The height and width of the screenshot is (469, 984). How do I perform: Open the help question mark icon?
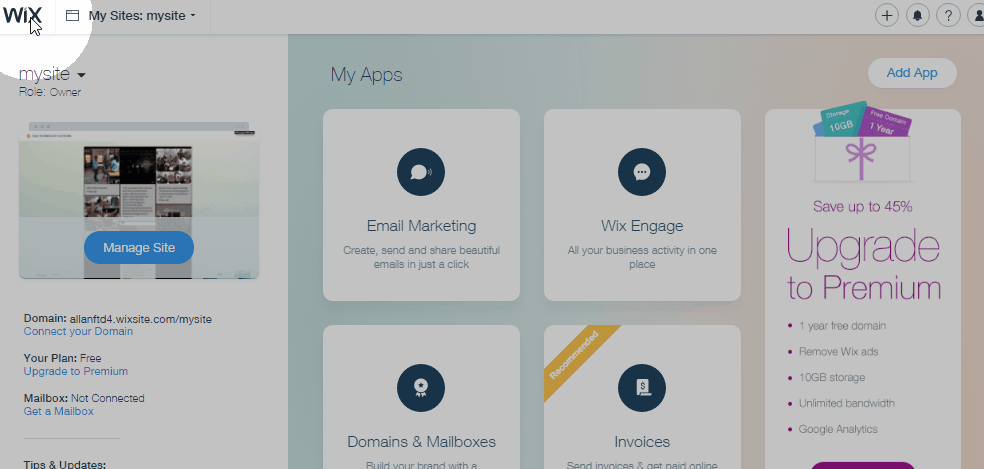948,16
